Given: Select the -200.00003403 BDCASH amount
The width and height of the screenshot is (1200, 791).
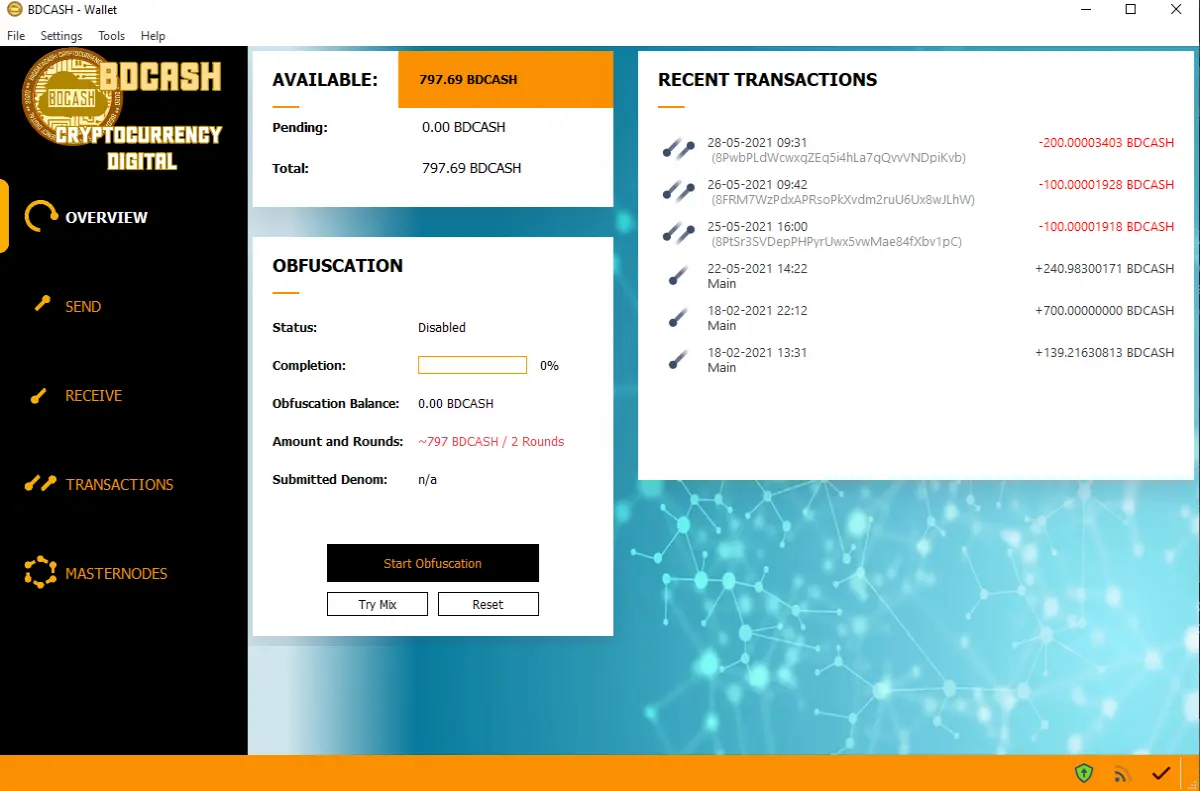Looking at the screenshot, I should 1106,143.
